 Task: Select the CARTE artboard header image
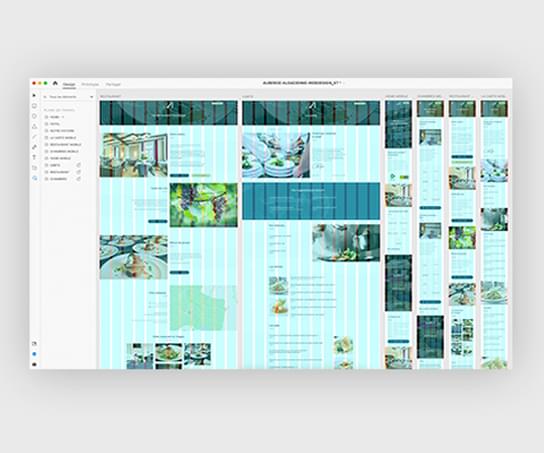[x=311, y=113]
